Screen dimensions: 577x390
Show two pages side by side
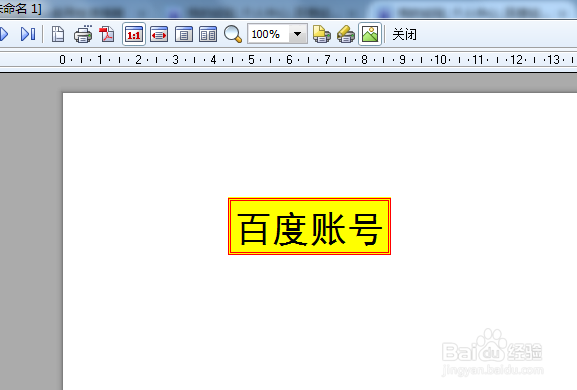pos(208,34)
